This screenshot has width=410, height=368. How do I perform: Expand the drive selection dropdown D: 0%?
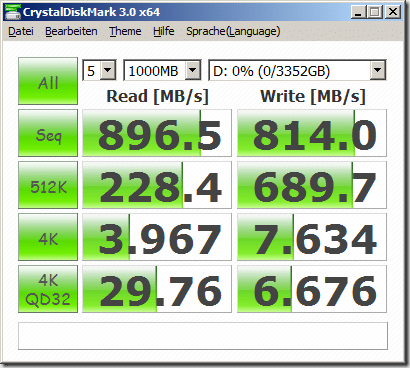pyautogui.click(x=377, y=70)
